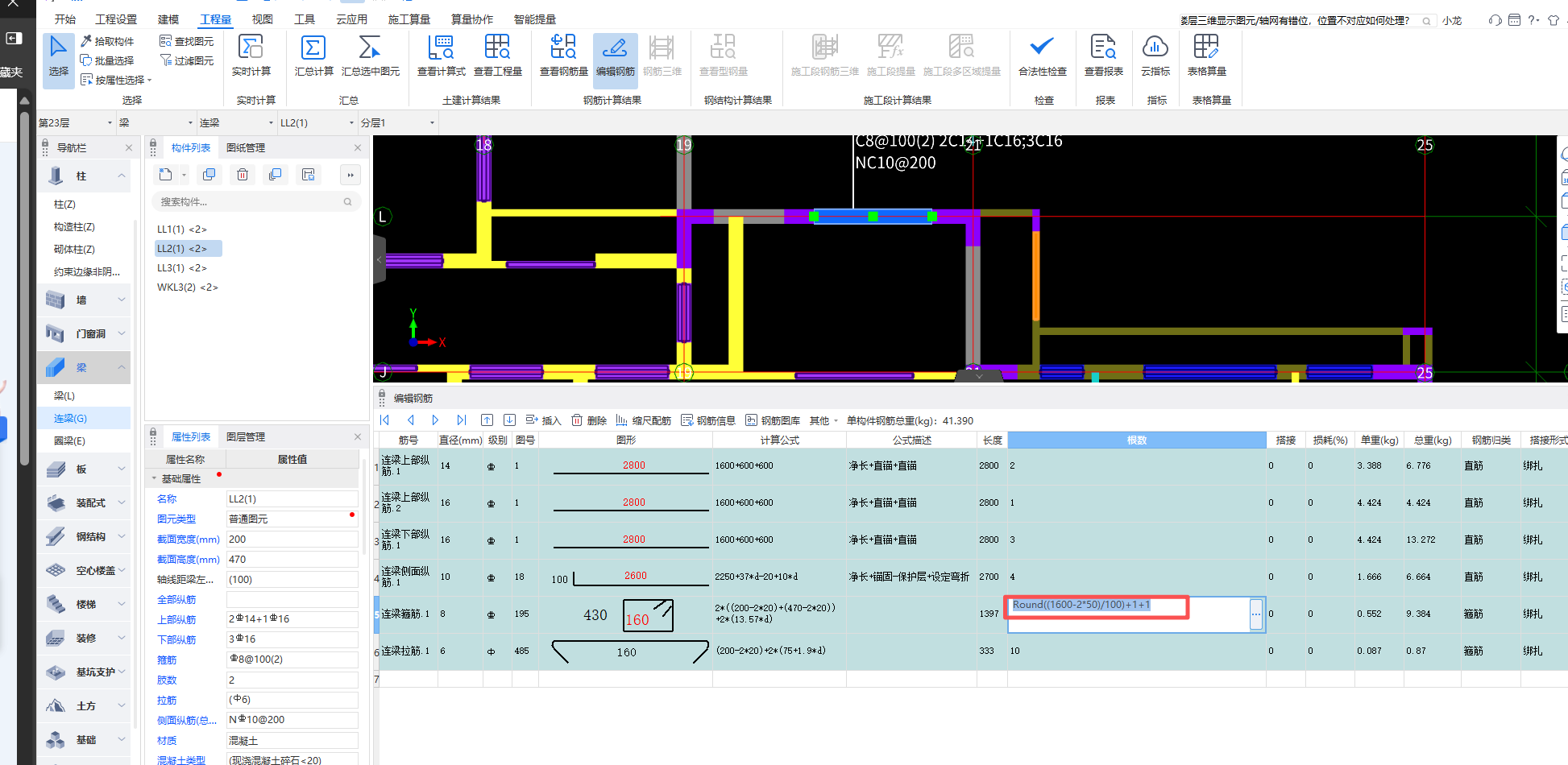Close the 导航栏 panel
This screenshot has width=1568, height=765.
click(129, 147)
